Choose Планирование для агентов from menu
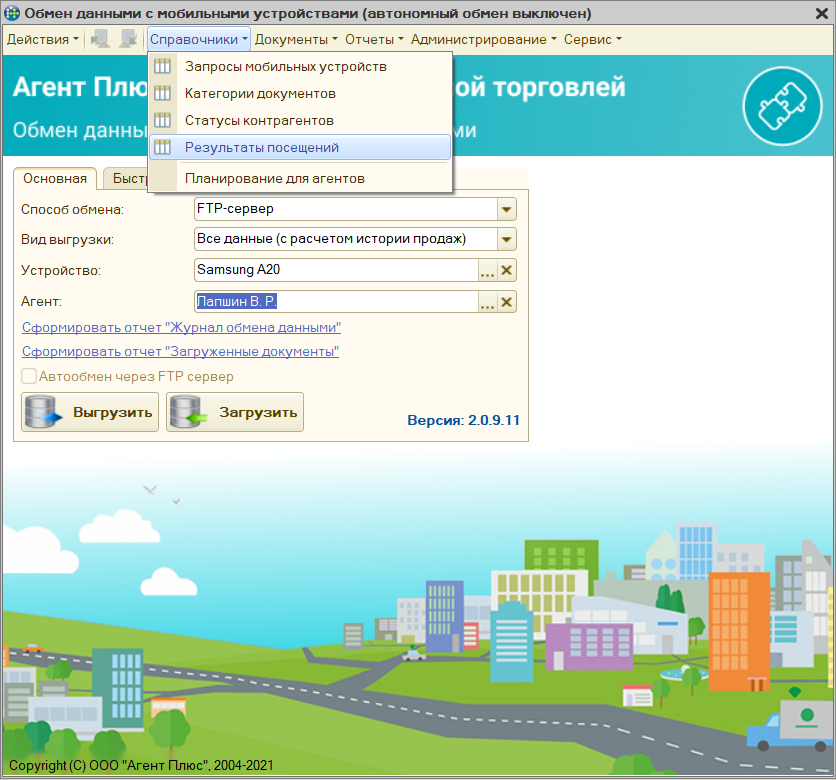Image resolution: width=836 pixels, height=780 pixels. pos(274,178)
